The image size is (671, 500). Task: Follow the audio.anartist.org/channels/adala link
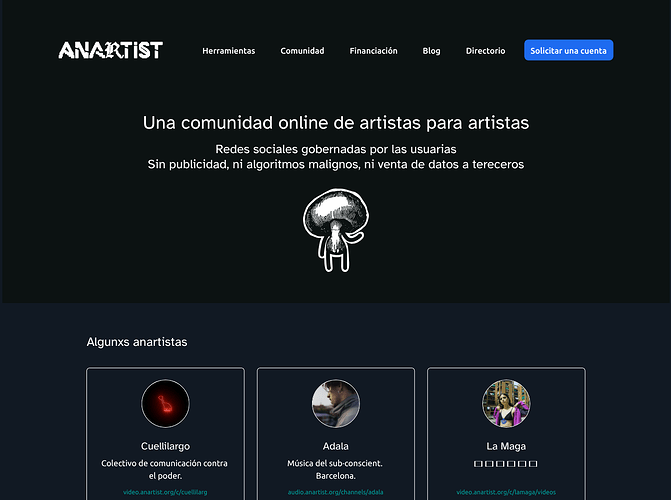pyautogui.click(x=336, y=492)
